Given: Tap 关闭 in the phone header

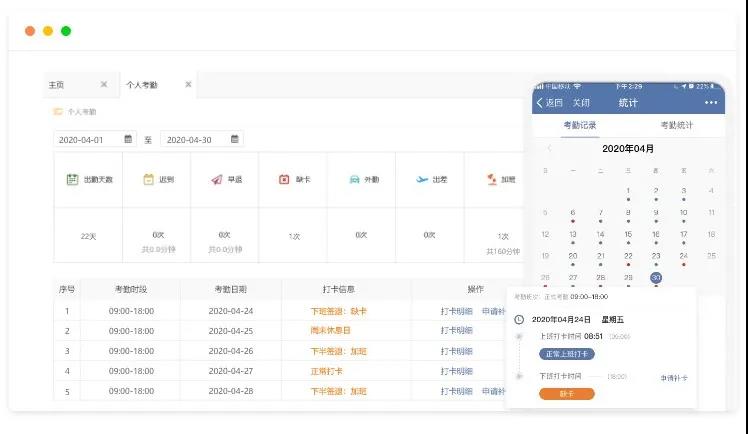Looking at the screenshot, I should point(581,103).
